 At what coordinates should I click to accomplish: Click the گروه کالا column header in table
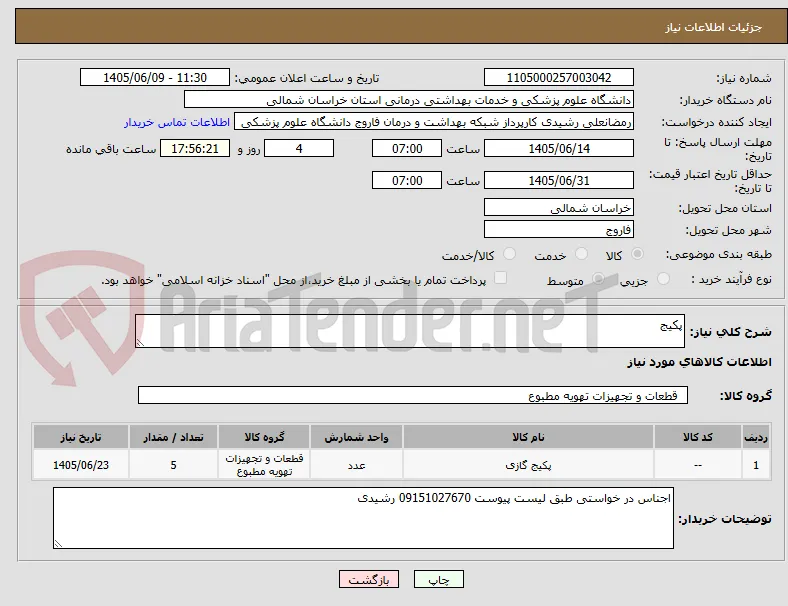(x=264, y=437)
